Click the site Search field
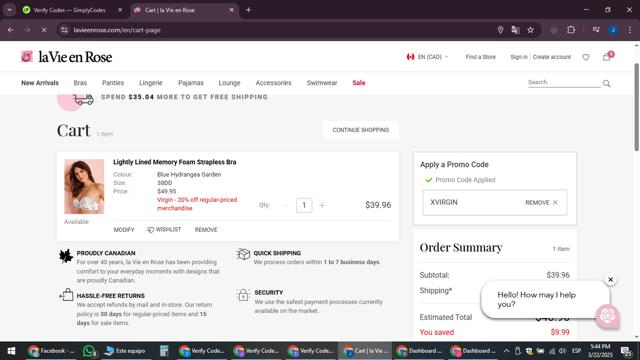Screen dimensions: 640x360 click(564, 82)
